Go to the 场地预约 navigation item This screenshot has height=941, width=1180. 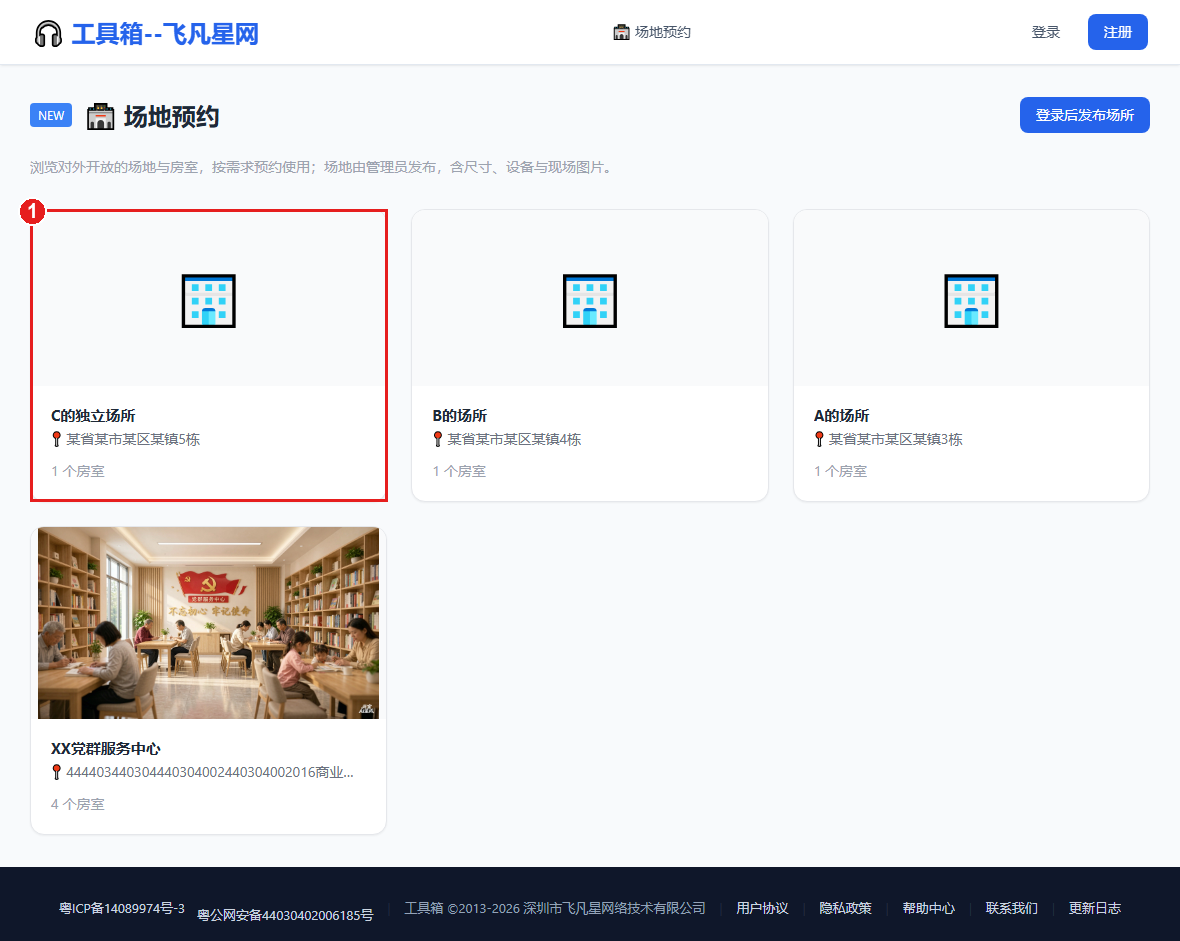coord(652,32)
